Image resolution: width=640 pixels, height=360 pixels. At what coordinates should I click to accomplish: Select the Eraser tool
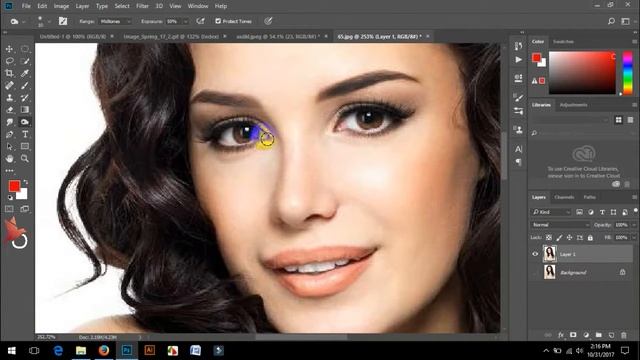tap(9, 110)
